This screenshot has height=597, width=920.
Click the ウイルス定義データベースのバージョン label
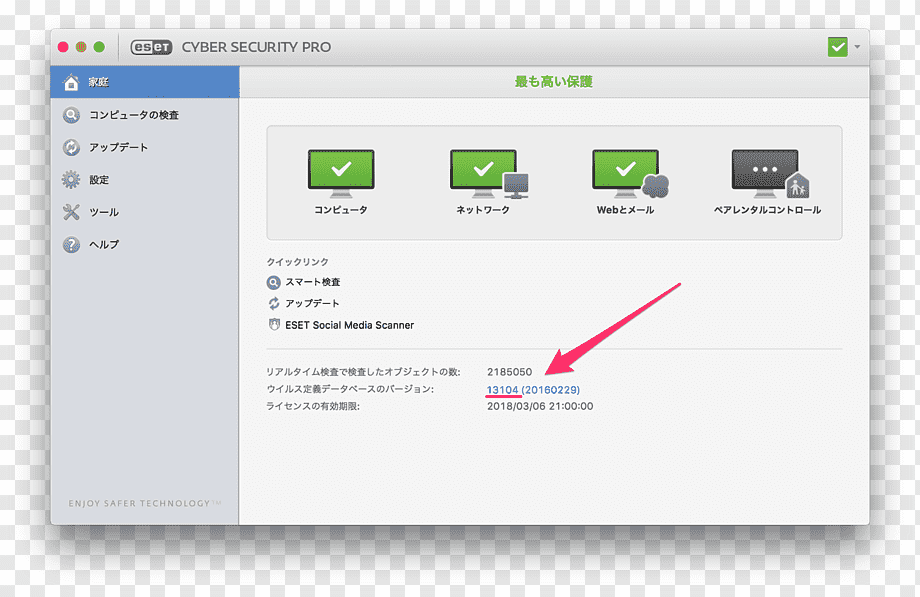[350, 389]
